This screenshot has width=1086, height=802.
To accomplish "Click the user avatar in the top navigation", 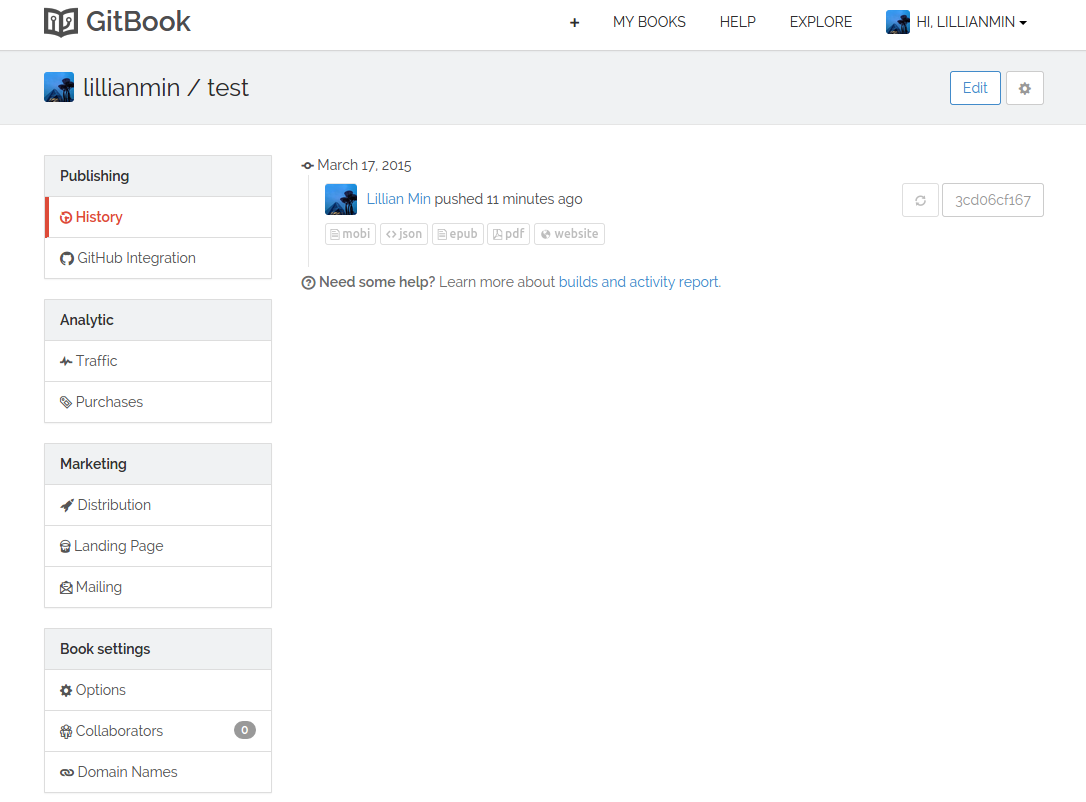I will click(898, 22).
